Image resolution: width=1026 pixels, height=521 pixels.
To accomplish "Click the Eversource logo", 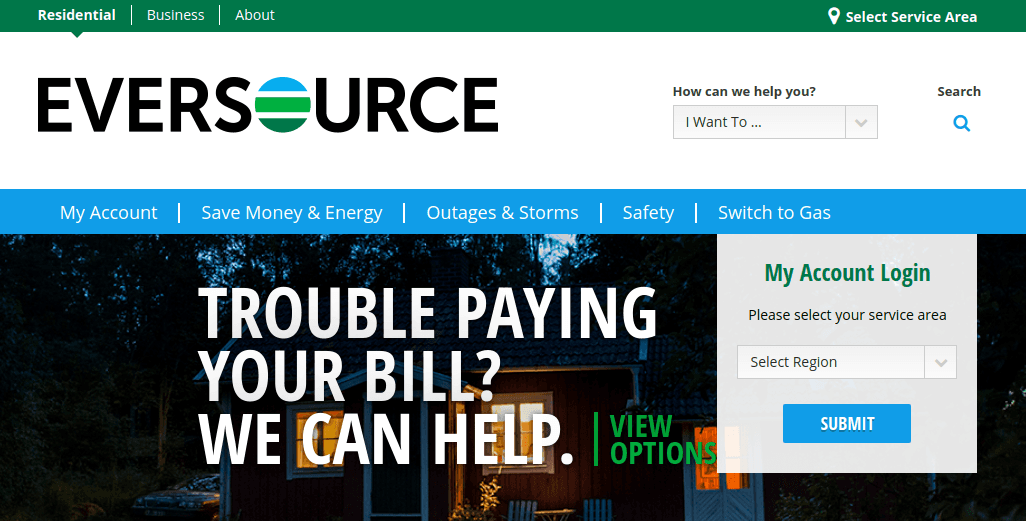I will click(268, 105).
